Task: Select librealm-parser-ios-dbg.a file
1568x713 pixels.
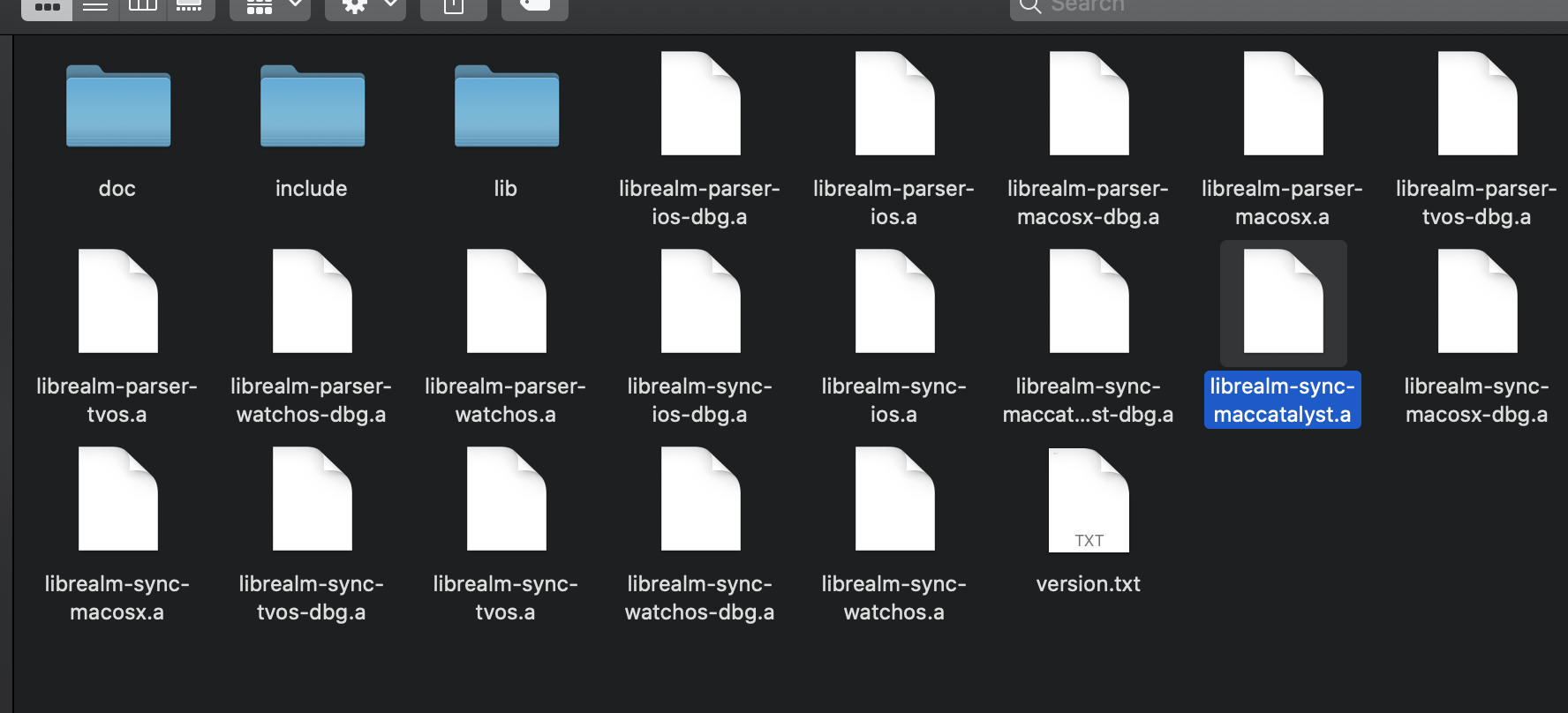Action: [700, 103]
